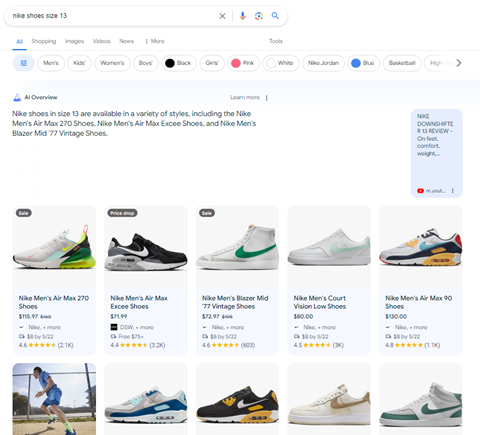Open the Learn more link
480x435 pixels.
tap(245, 97)
